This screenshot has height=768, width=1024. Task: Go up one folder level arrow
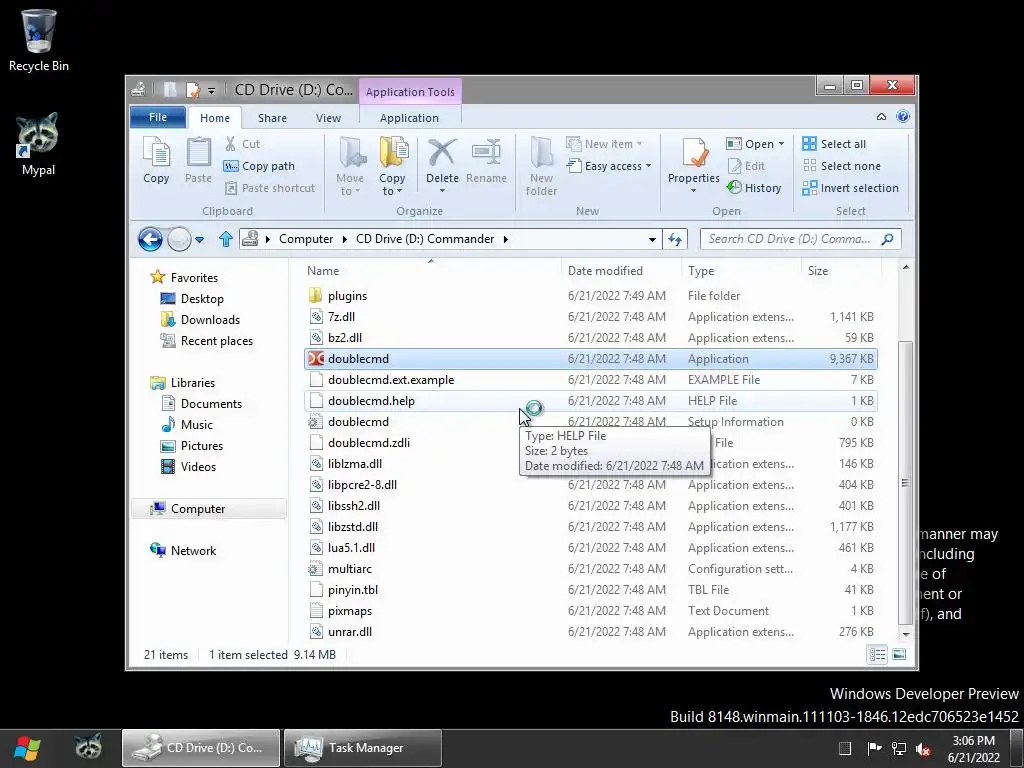[x=226, y=239]
